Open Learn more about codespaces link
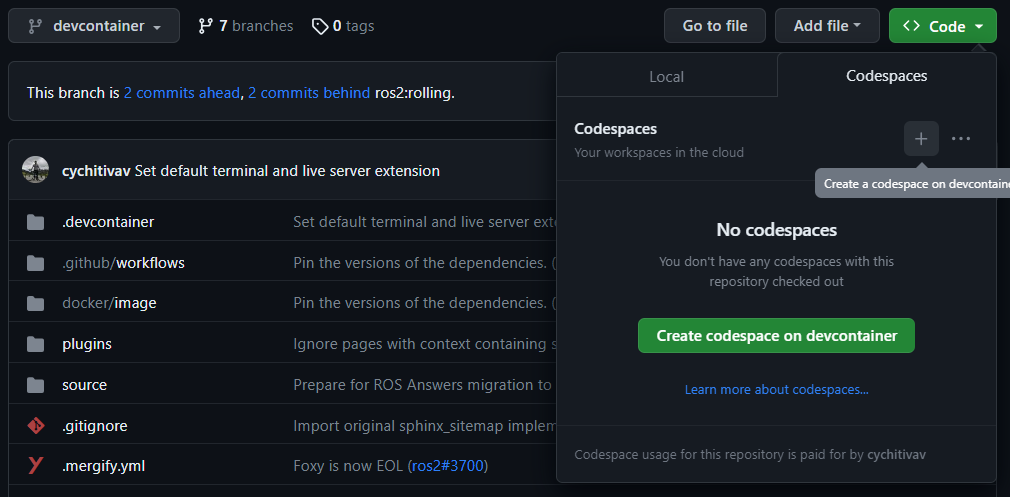 tap(776, 389)
